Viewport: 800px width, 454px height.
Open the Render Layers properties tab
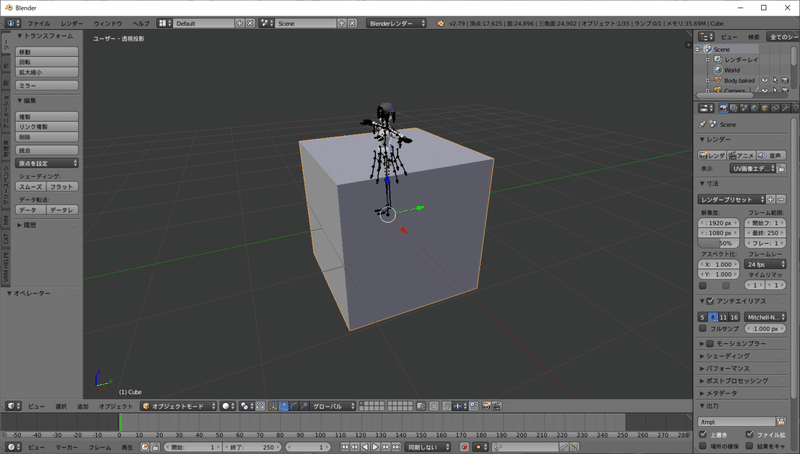click(x=734, y=108)
